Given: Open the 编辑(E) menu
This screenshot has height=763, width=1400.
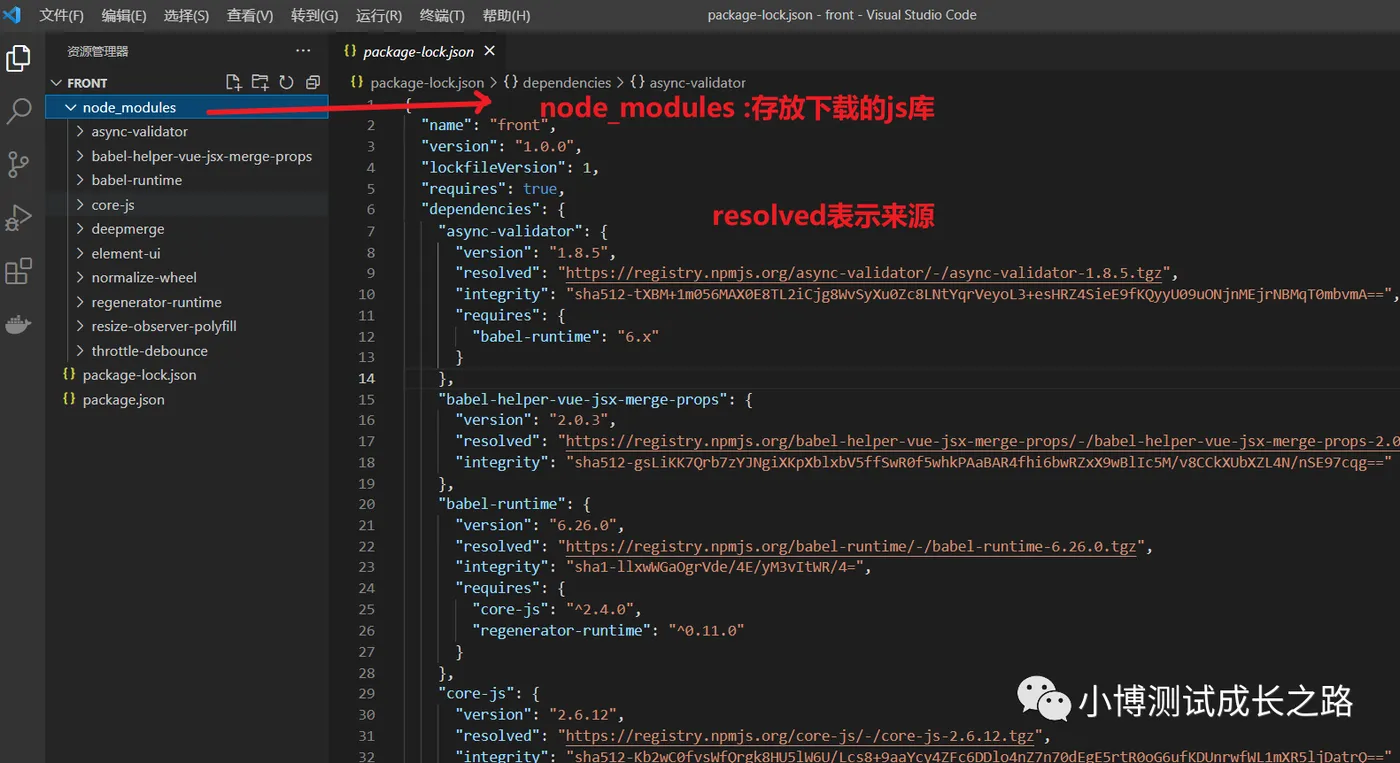Looking at the screenshot, I should (124, 15).
